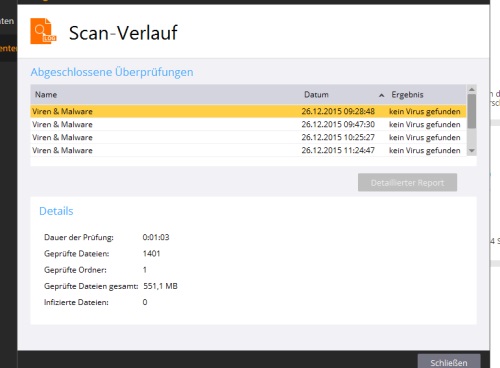Sort the list by the Name column

46,95
